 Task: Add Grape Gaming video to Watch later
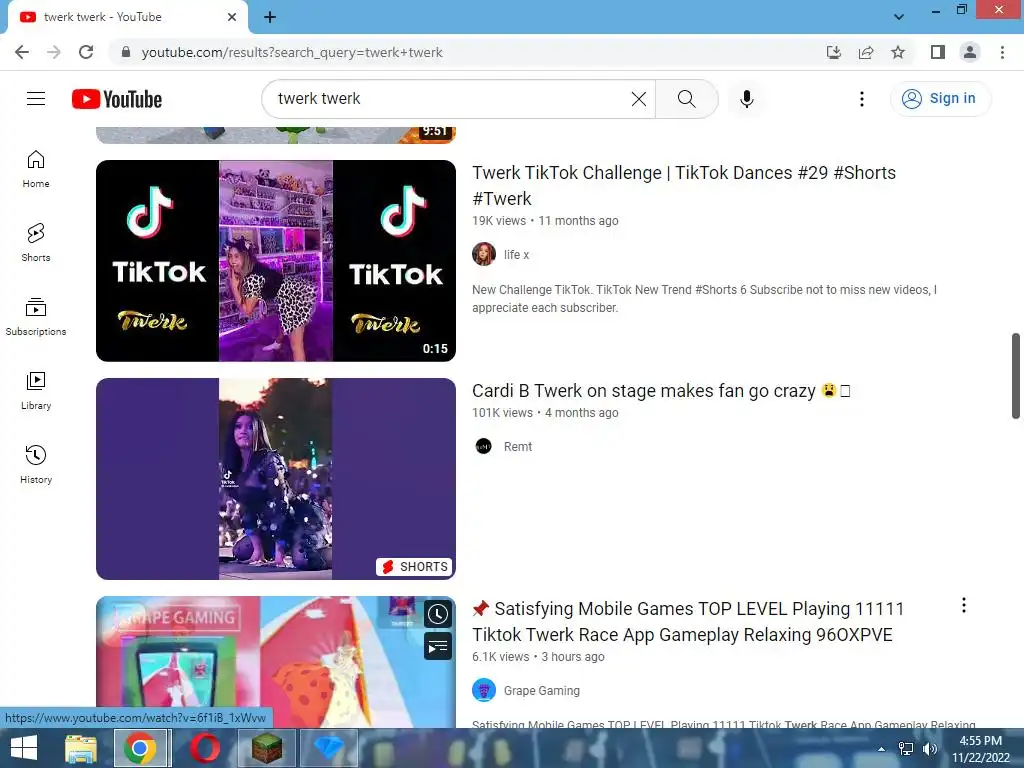(438, 614)
